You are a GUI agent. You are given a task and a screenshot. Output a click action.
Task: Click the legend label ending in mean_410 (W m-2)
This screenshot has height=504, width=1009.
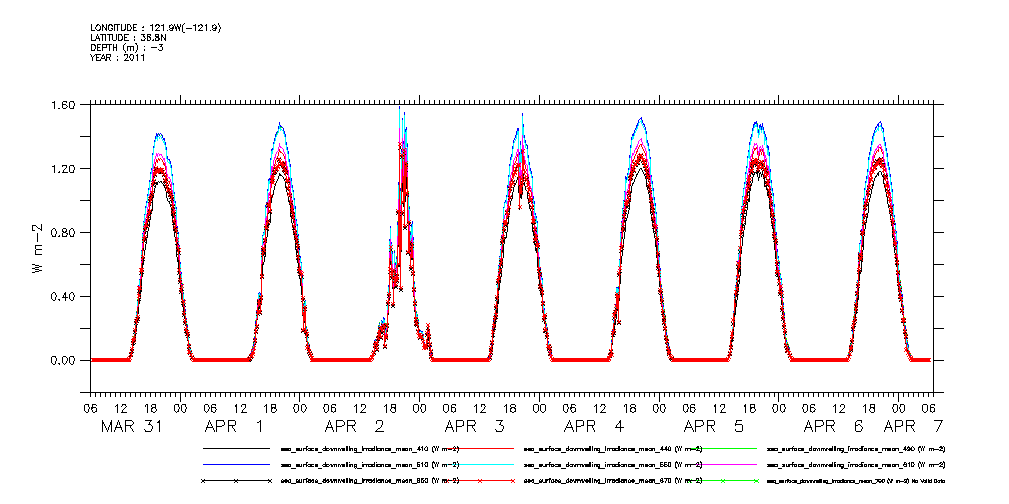point(369,448)
